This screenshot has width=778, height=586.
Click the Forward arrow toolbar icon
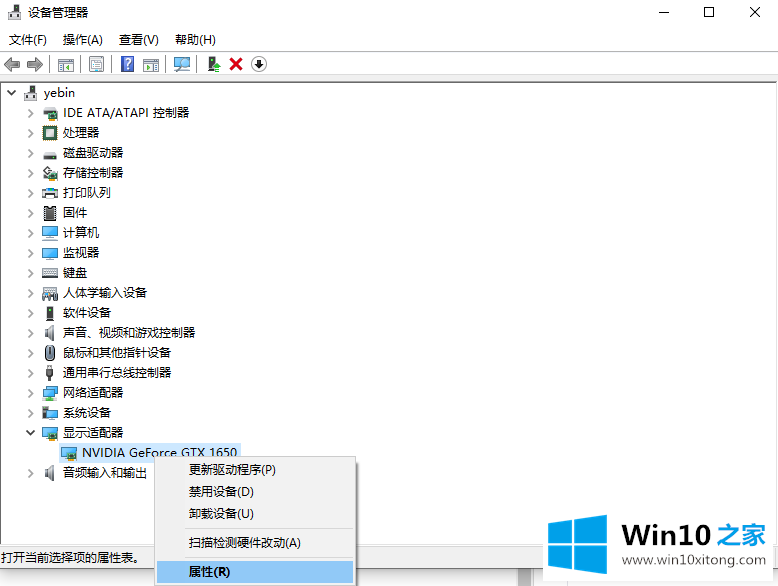[x=35, y=64]
